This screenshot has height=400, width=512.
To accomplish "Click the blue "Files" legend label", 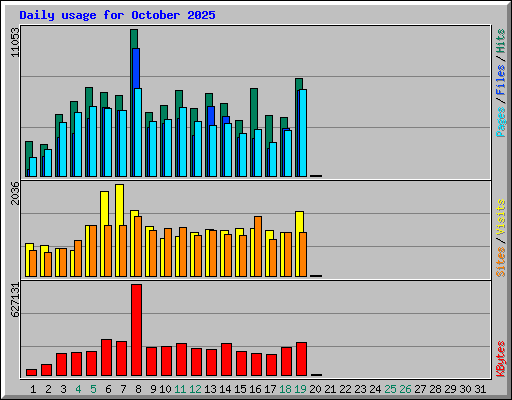I will pyautogui.click(x=501, y=80).
